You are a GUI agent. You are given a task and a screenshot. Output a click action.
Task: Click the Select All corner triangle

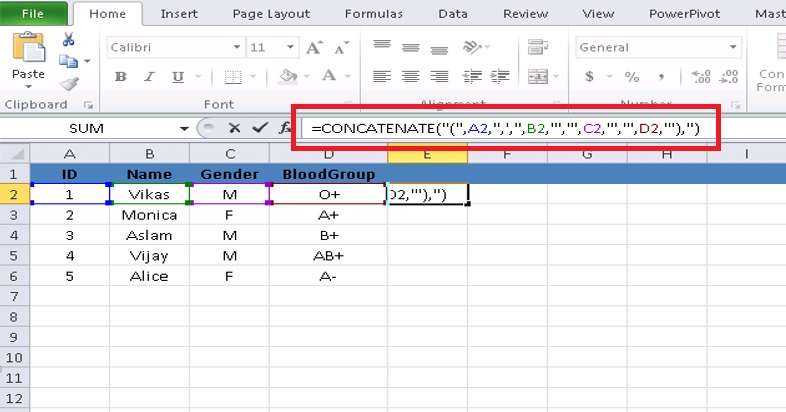(x=18, y=154)
